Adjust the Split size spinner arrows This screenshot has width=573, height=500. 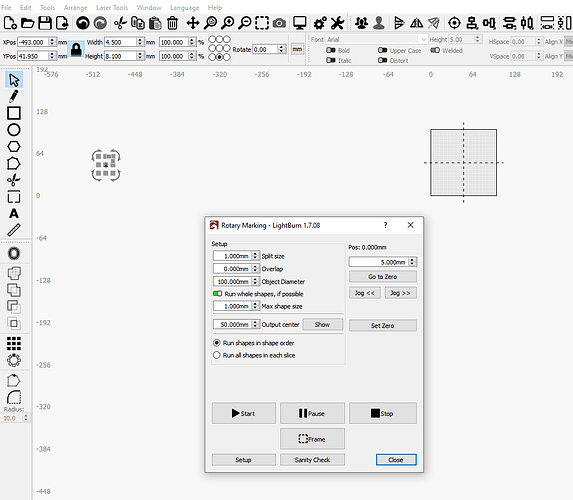[255, 256]
